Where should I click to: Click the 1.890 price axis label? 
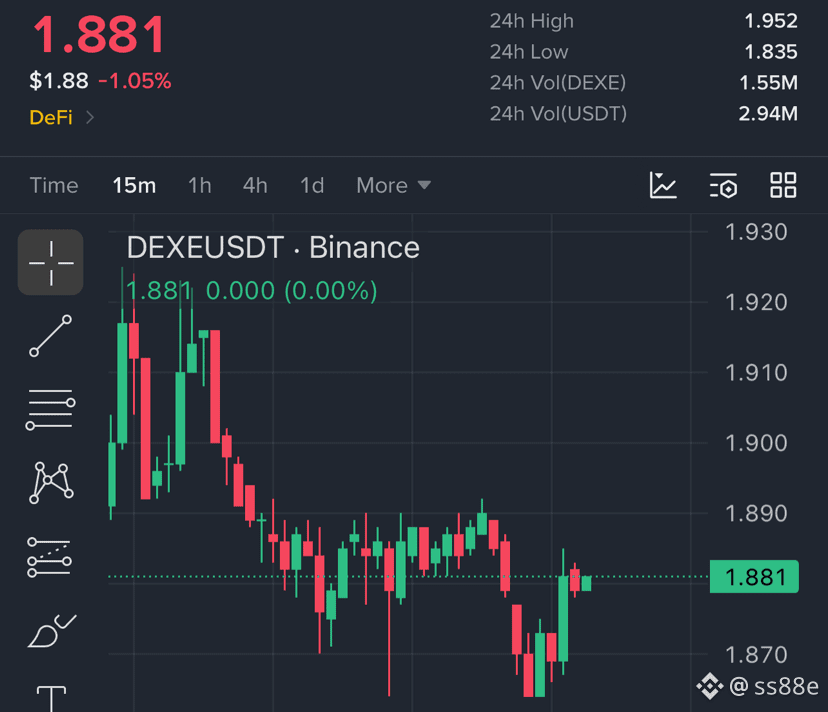pyautogui.click(x=756, y=513)
